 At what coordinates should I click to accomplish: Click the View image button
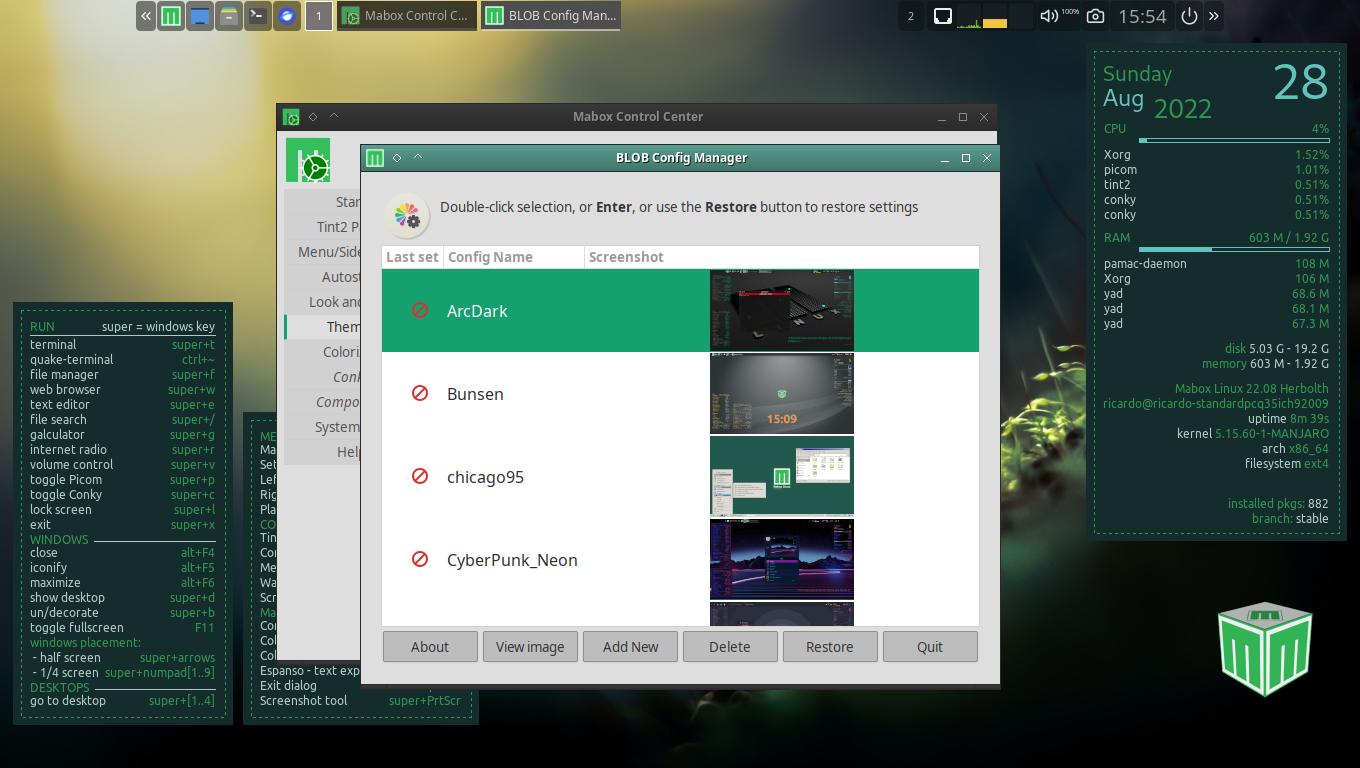click(530, 647)
